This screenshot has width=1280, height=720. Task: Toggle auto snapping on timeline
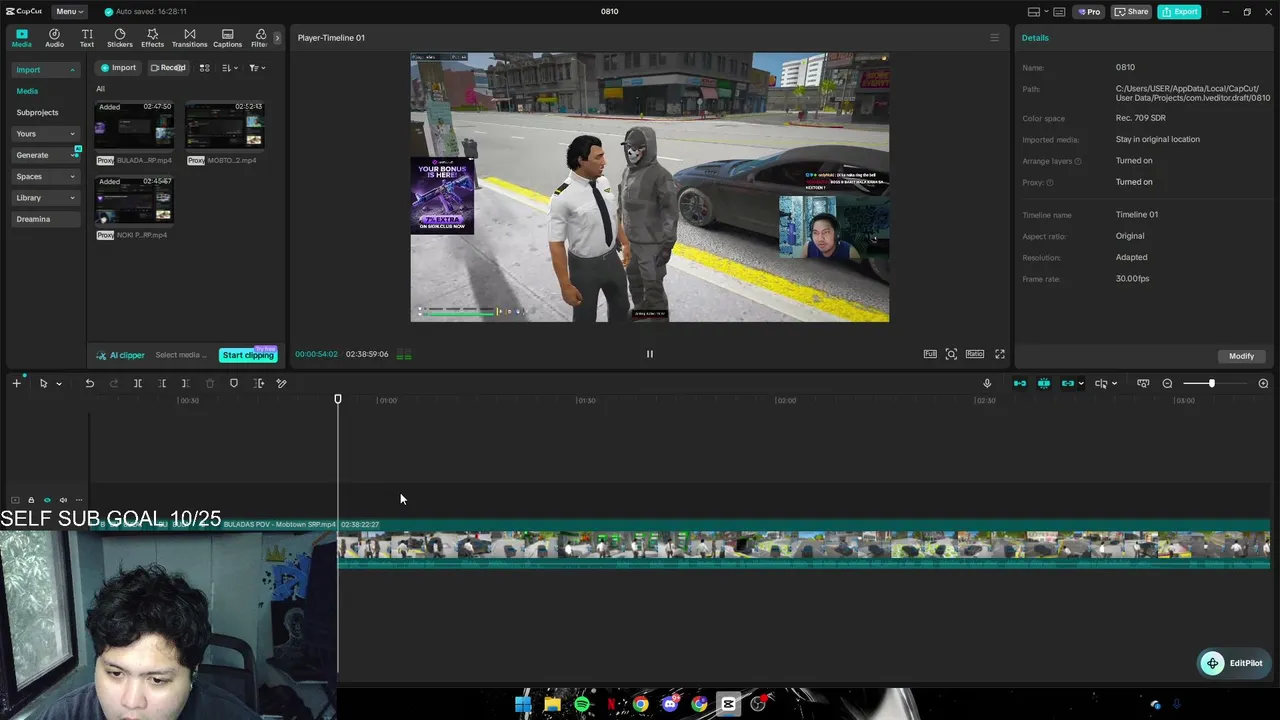tap(1044, 384)
